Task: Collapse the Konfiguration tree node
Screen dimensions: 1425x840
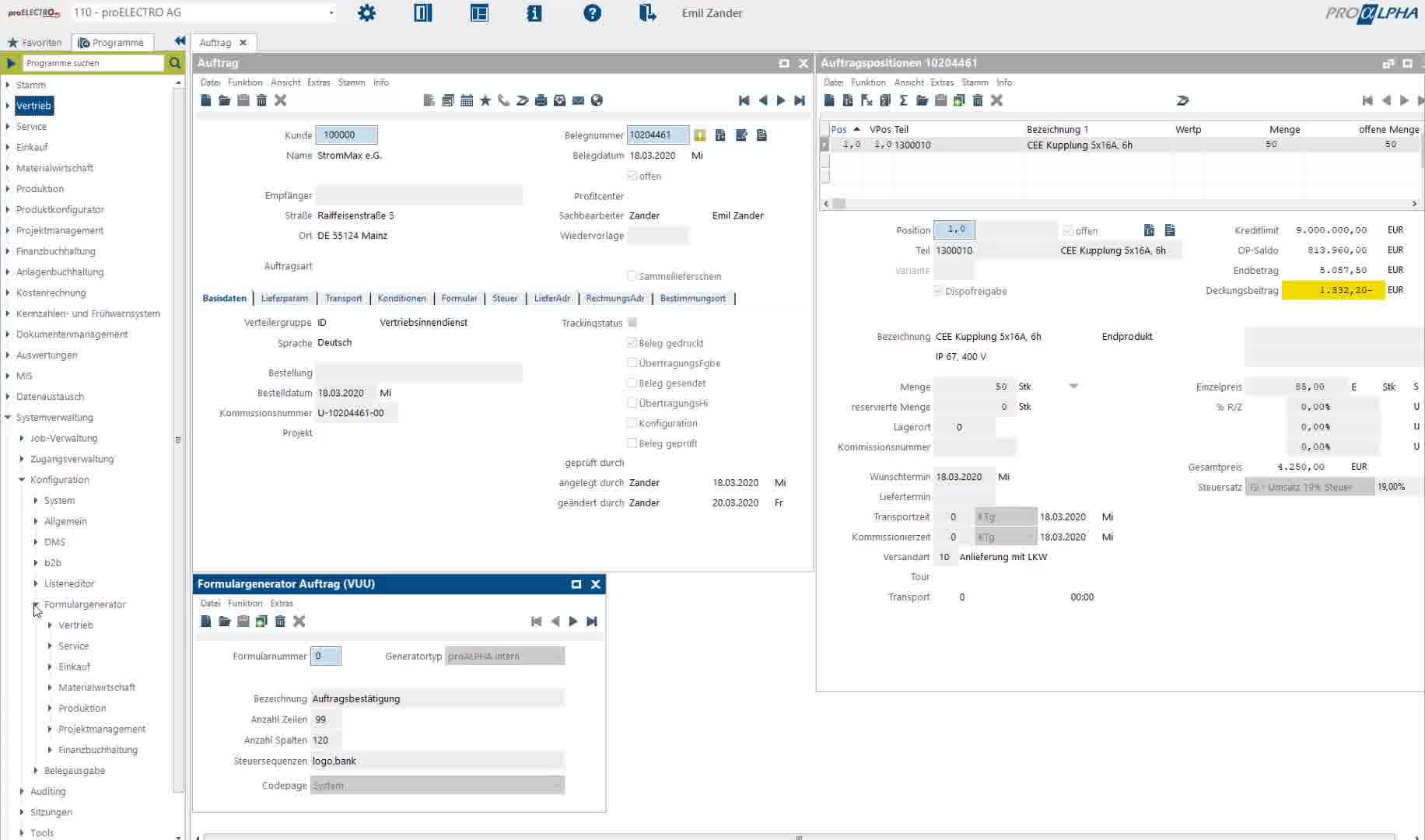Action: tap(22, 480)
